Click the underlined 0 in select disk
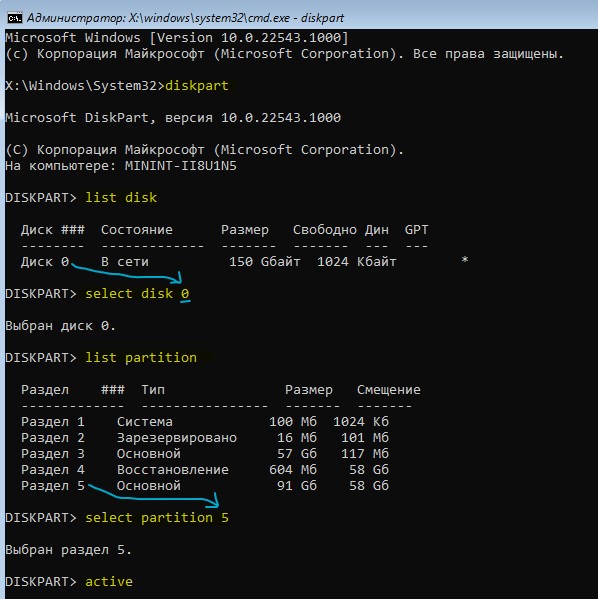The height and width of the screenshot is (599, 598). point(185,294)
